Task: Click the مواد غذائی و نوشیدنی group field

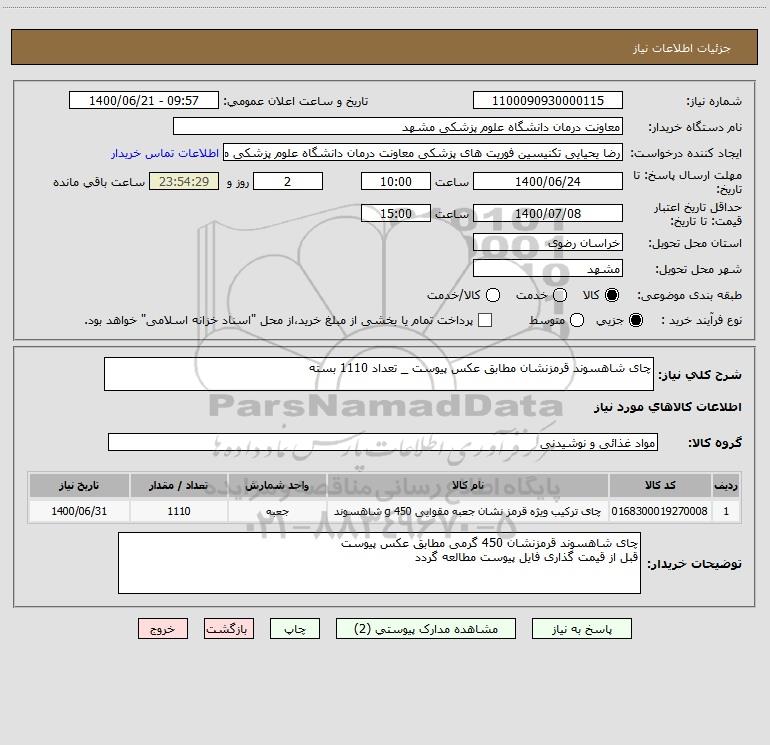Action: 383,442
